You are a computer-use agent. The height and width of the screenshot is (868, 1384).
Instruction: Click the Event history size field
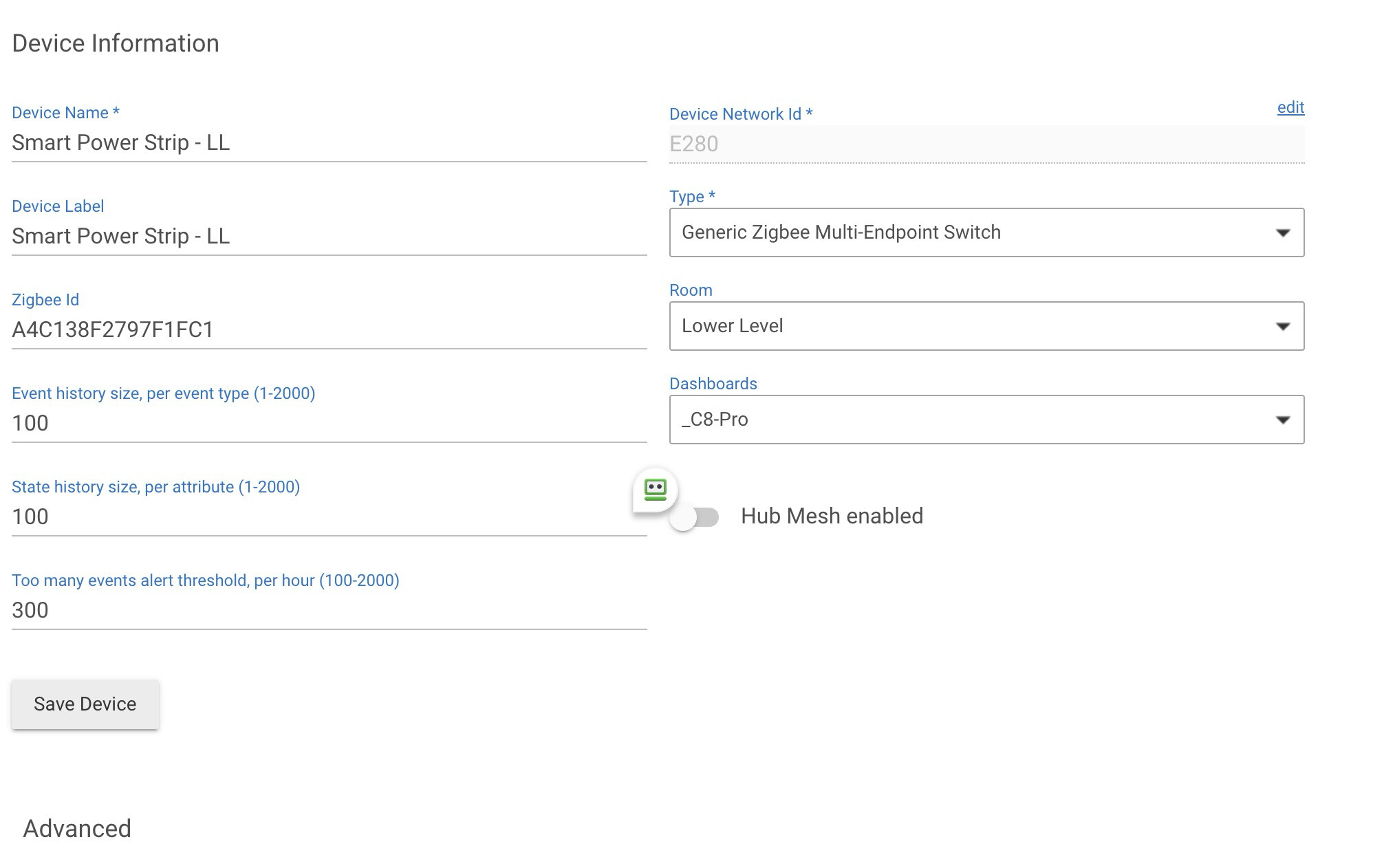point(329,424)
